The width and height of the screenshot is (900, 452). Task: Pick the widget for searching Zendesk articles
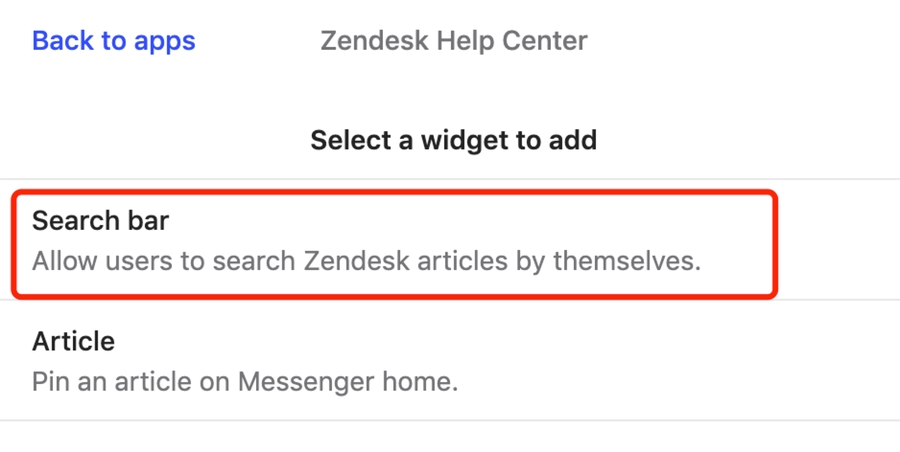(394, 241)
